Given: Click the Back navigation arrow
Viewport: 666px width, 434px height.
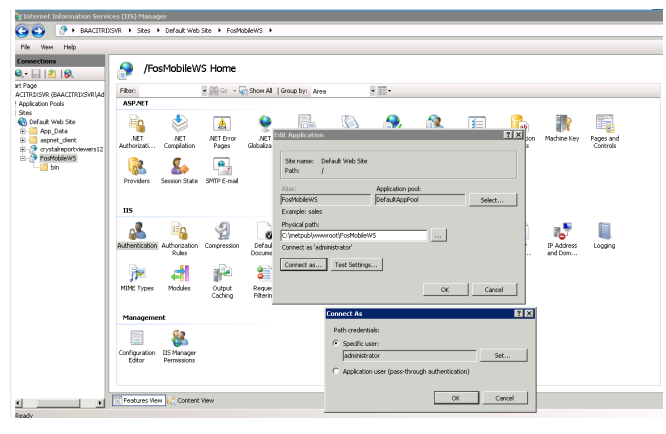Looking at the screenshot, I should point(22,31).
